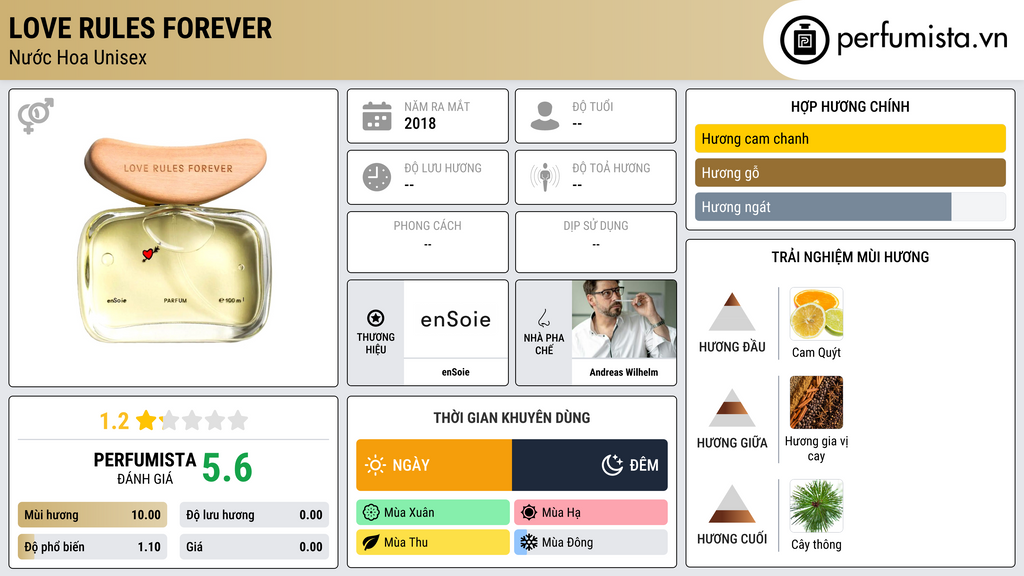Image resolution: width=1024 pixels, height=576 pixels.
Task: Click the unisex gender symbol icon
Action: click(x=36, y=116)
